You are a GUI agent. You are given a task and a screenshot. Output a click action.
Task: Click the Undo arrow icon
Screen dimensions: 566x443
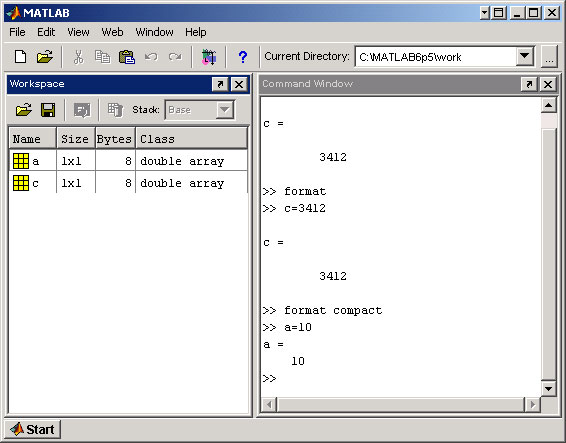tap(151, 57)
